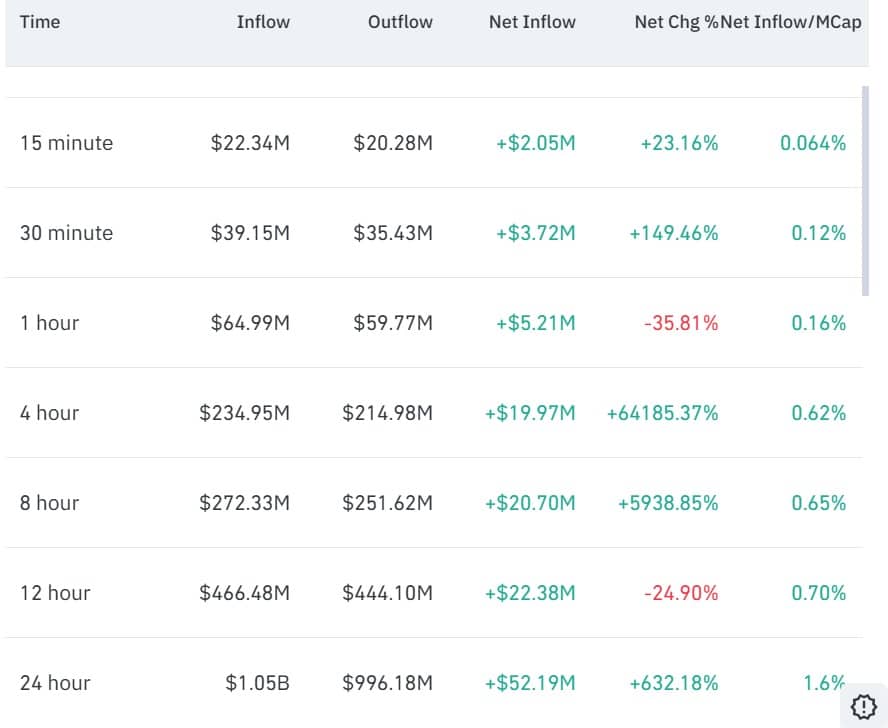888x728 pixels.
Task: Sort the table by Outflow column
Action: click(399, 21)
